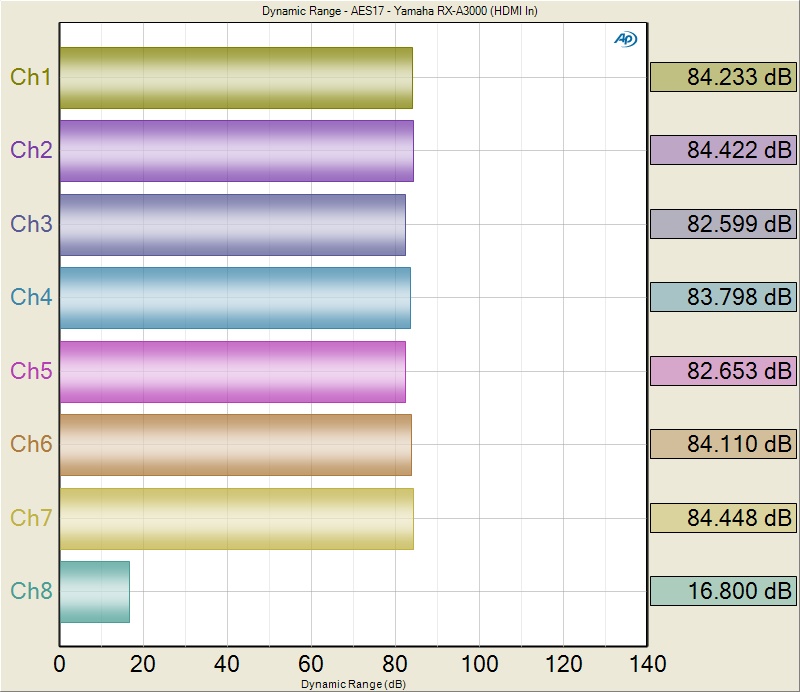
Task: Select the Dynamic Range (dB) axis title
Action: click(x=353, y=683)
